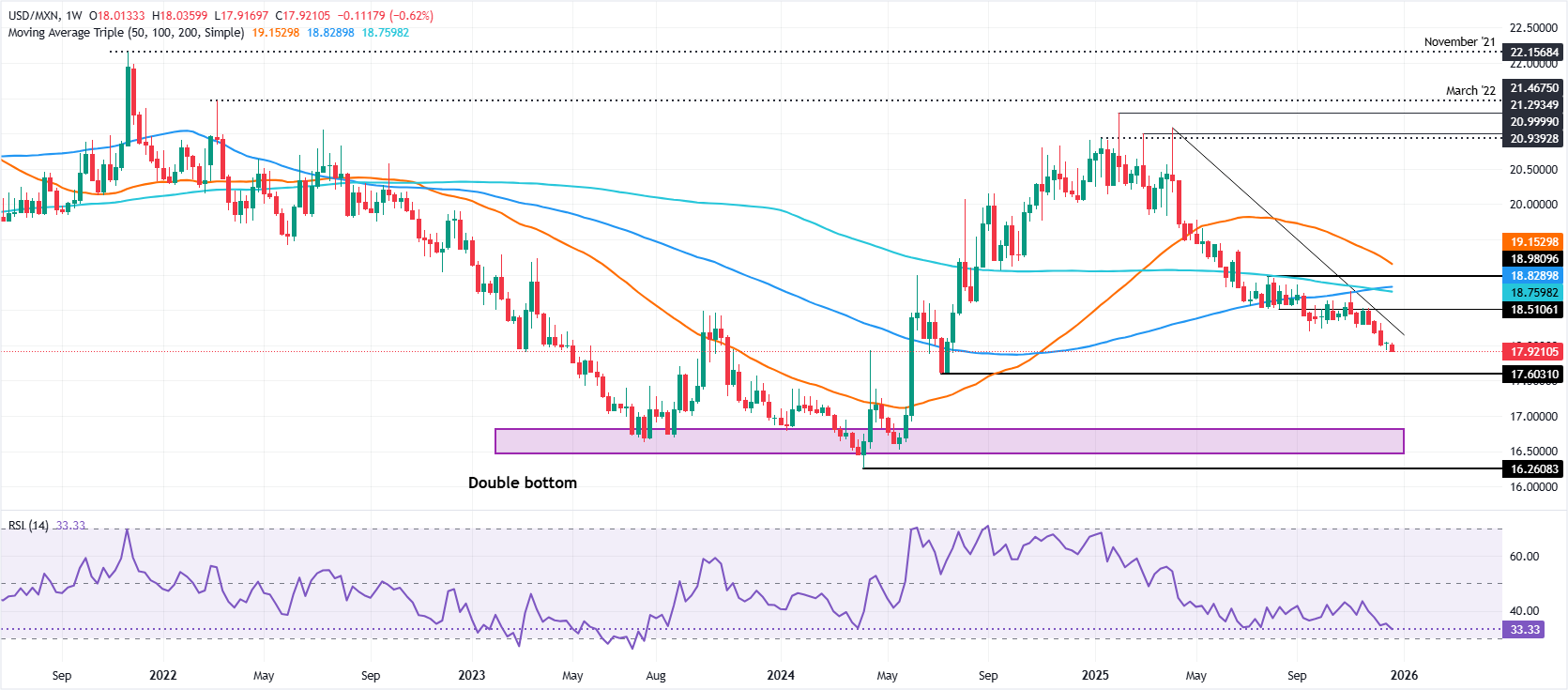Click the purple 33.33 RSI axis tag

click(x=1525, y=630)
